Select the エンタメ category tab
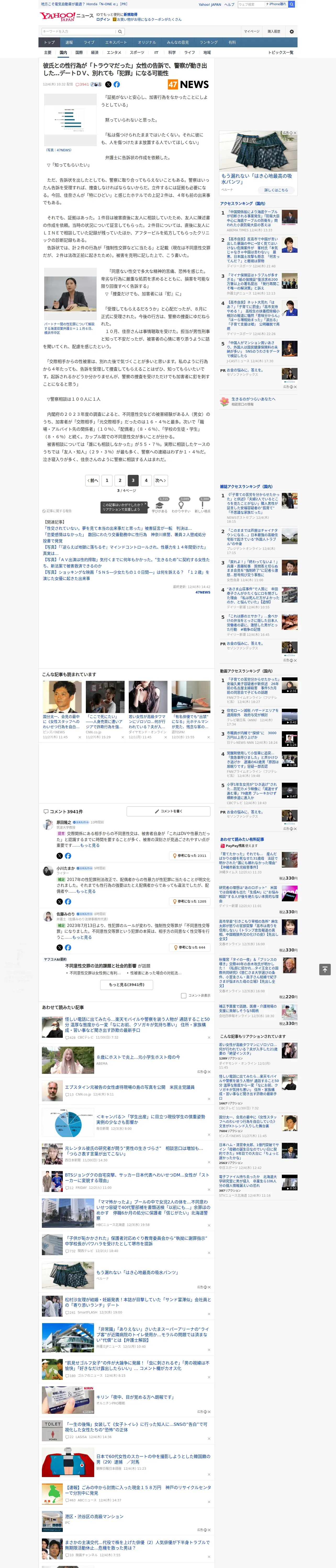336x1568 pixels. (114, 52)
